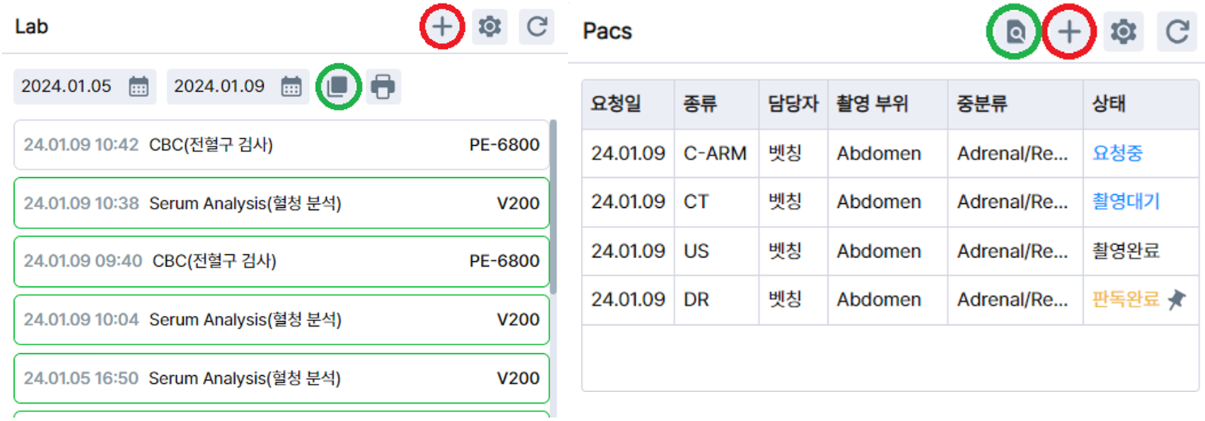1205x421 pixels.
Task: Click the pin icon on DR row
Action: tap(1176, 299)
